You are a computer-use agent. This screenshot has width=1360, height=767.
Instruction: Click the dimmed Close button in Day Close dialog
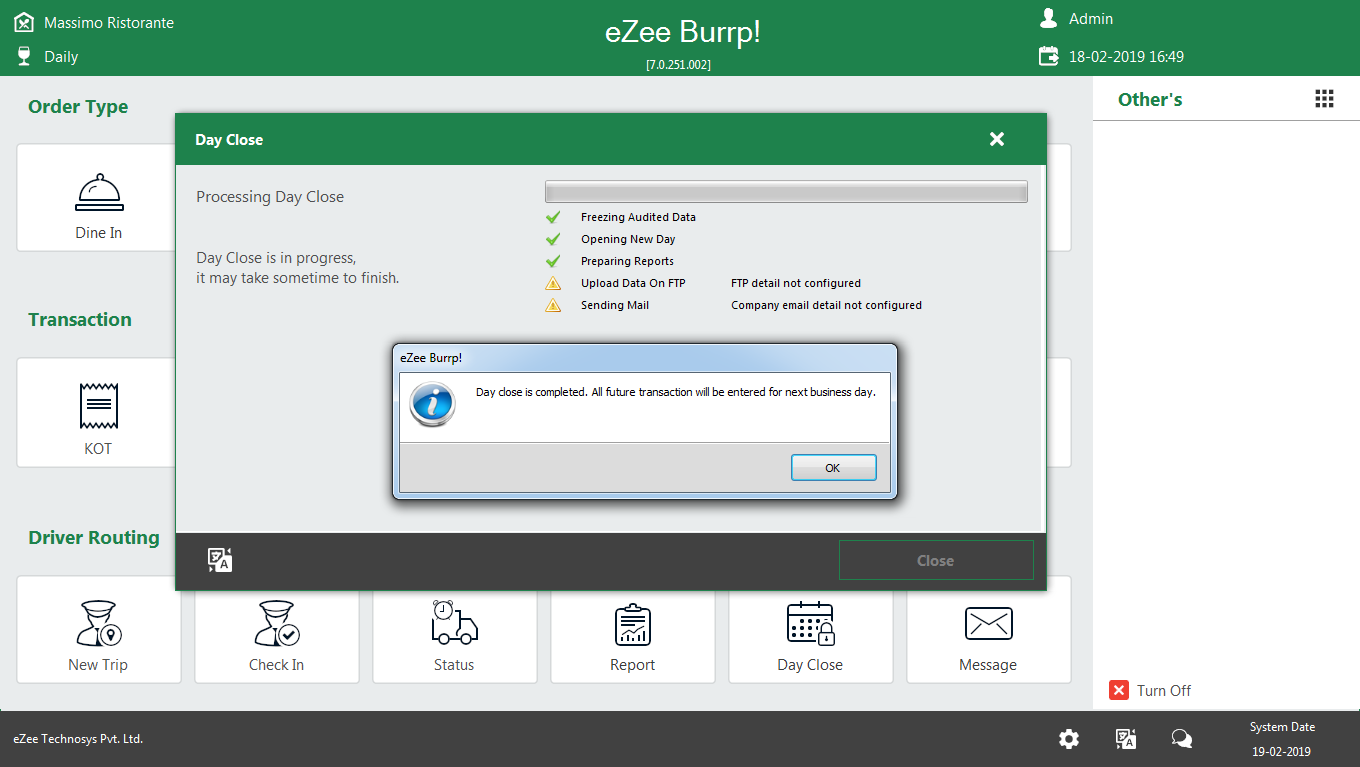click(935, 560)
